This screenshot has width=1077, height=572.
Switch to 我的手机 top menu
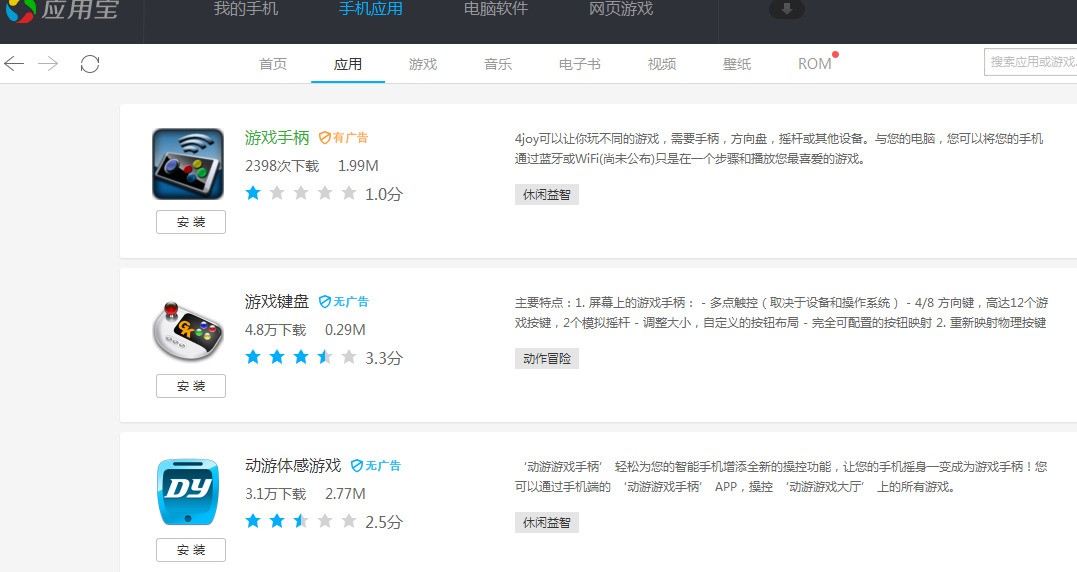click(x=246, y=9)
